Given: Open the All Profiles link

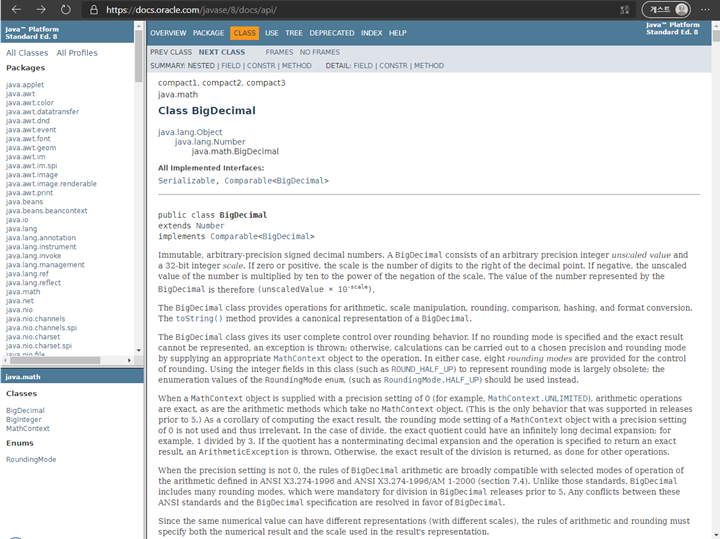Looking at the screenshot, I should point(77,53).
